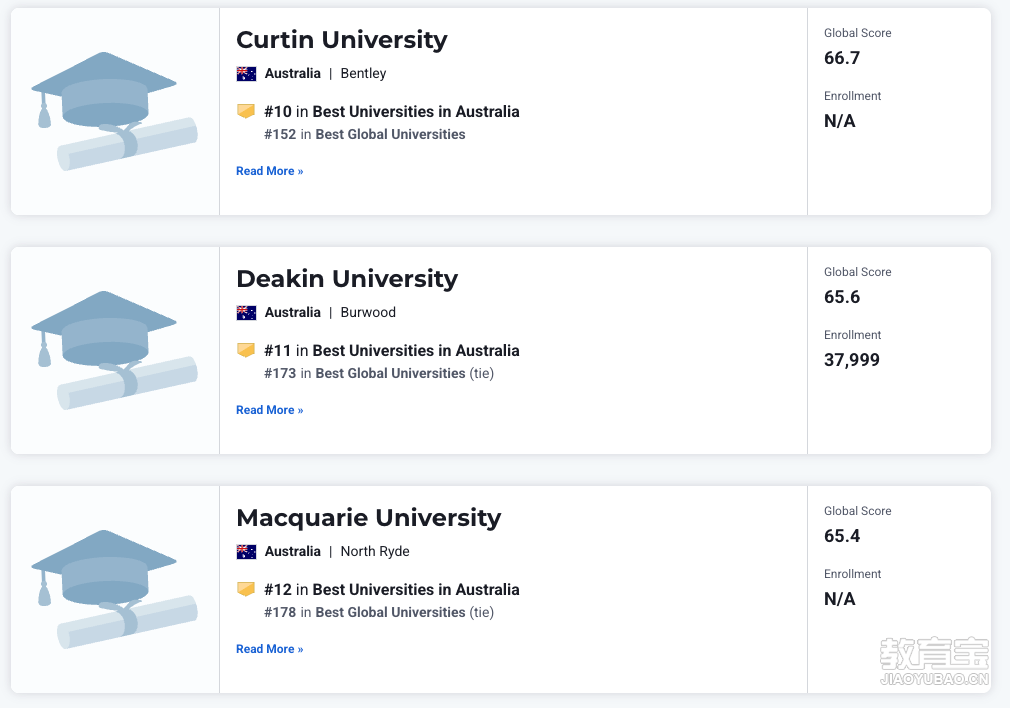Open the Macquarie University title link
This screenshot has width=1010, height=708.
coord(368,518)
